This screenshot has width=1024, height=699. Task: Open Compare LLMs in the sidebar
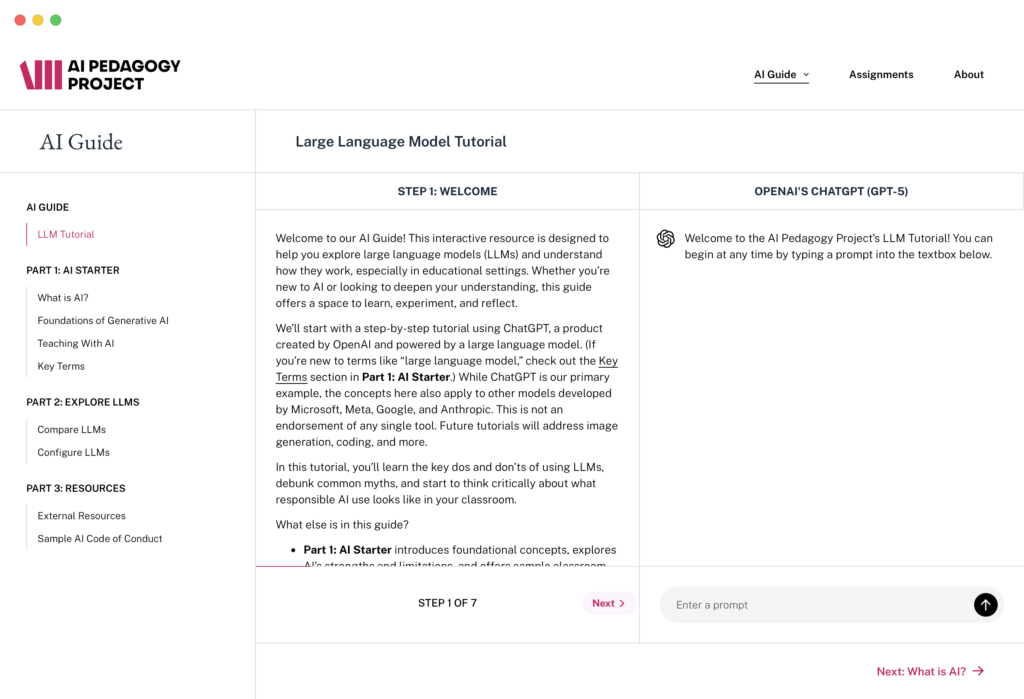click(x=71, y=430)
